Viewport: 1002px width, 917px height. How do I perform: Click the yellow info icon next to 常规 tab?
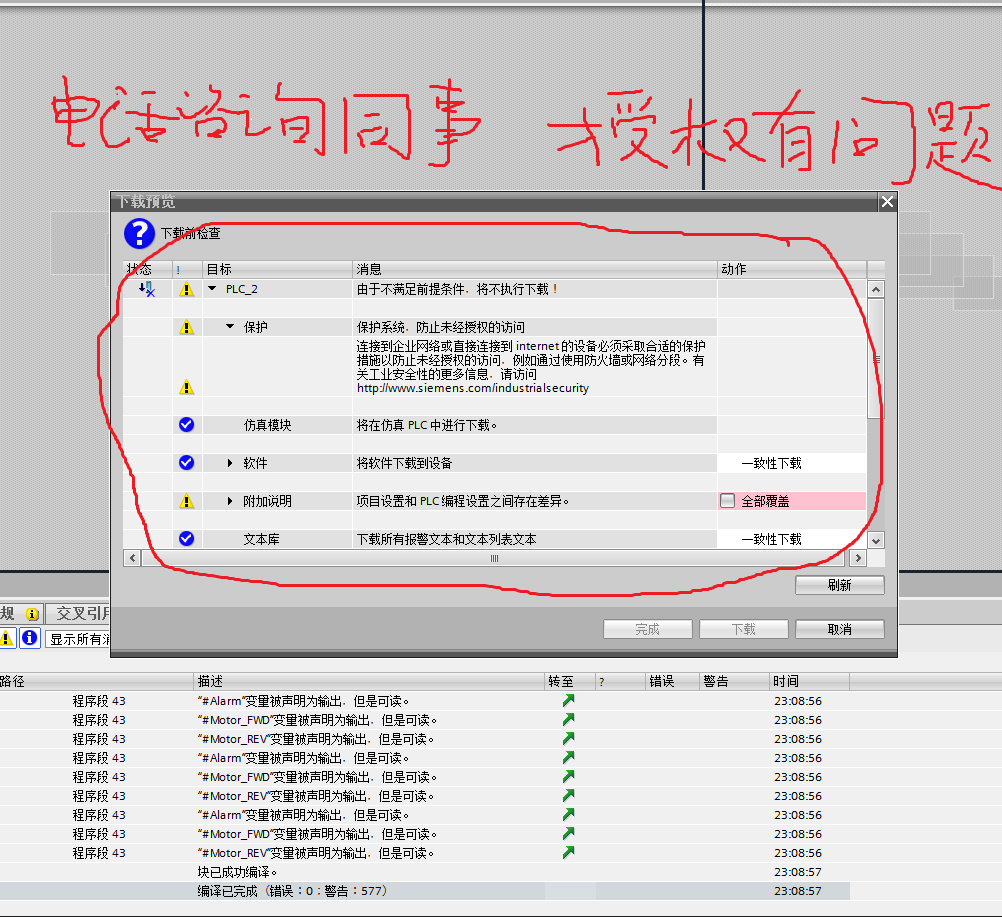34,613
